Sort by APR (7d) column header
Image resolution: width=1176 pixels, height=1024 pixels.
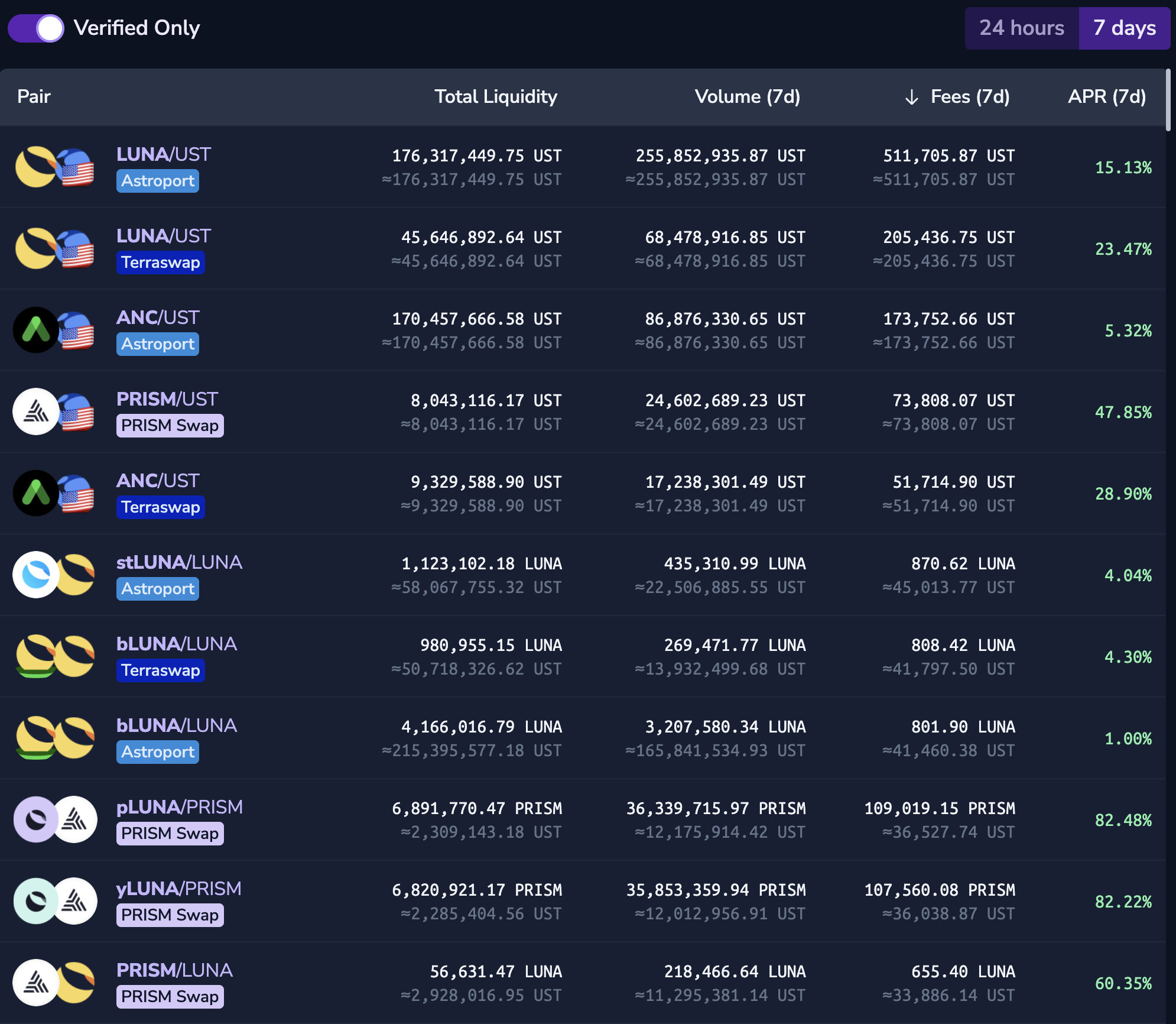pyautogui.click(x=1106, y=97)
